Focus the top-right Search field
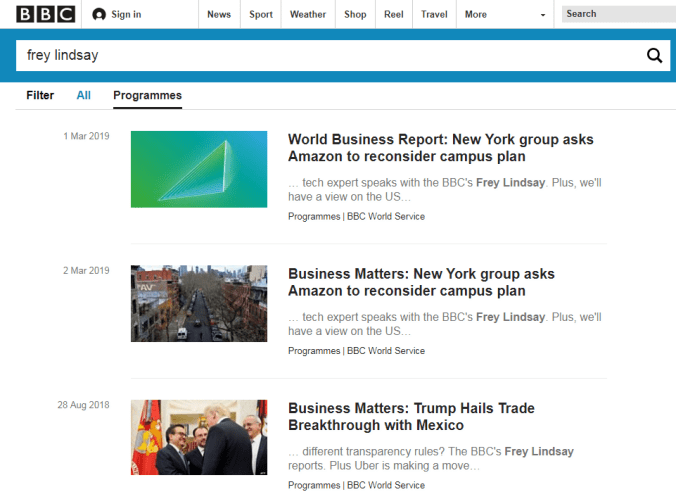 coord(619,14)
